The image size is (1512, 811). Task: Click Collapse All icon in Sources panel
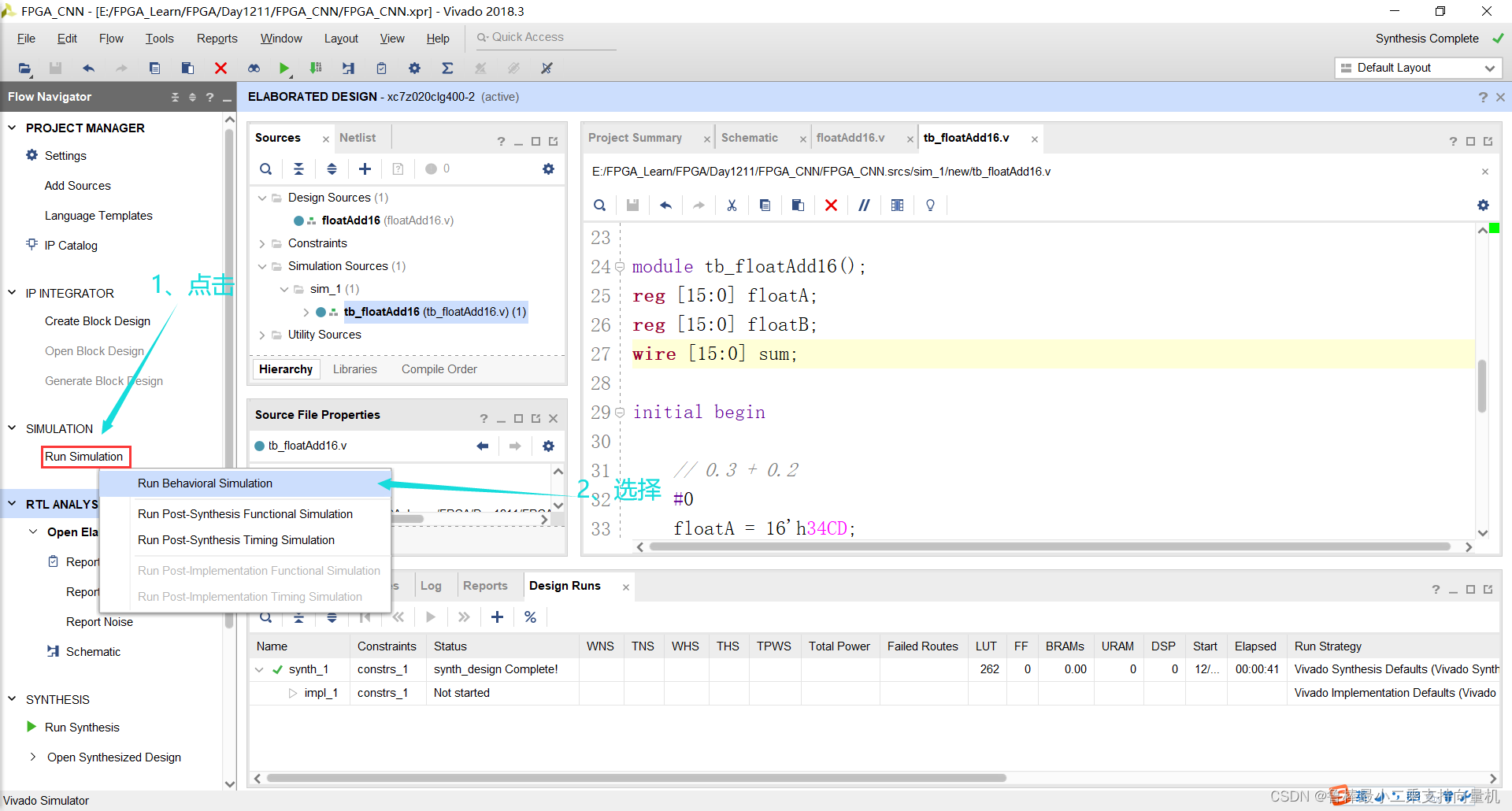(x=298, y=168)
